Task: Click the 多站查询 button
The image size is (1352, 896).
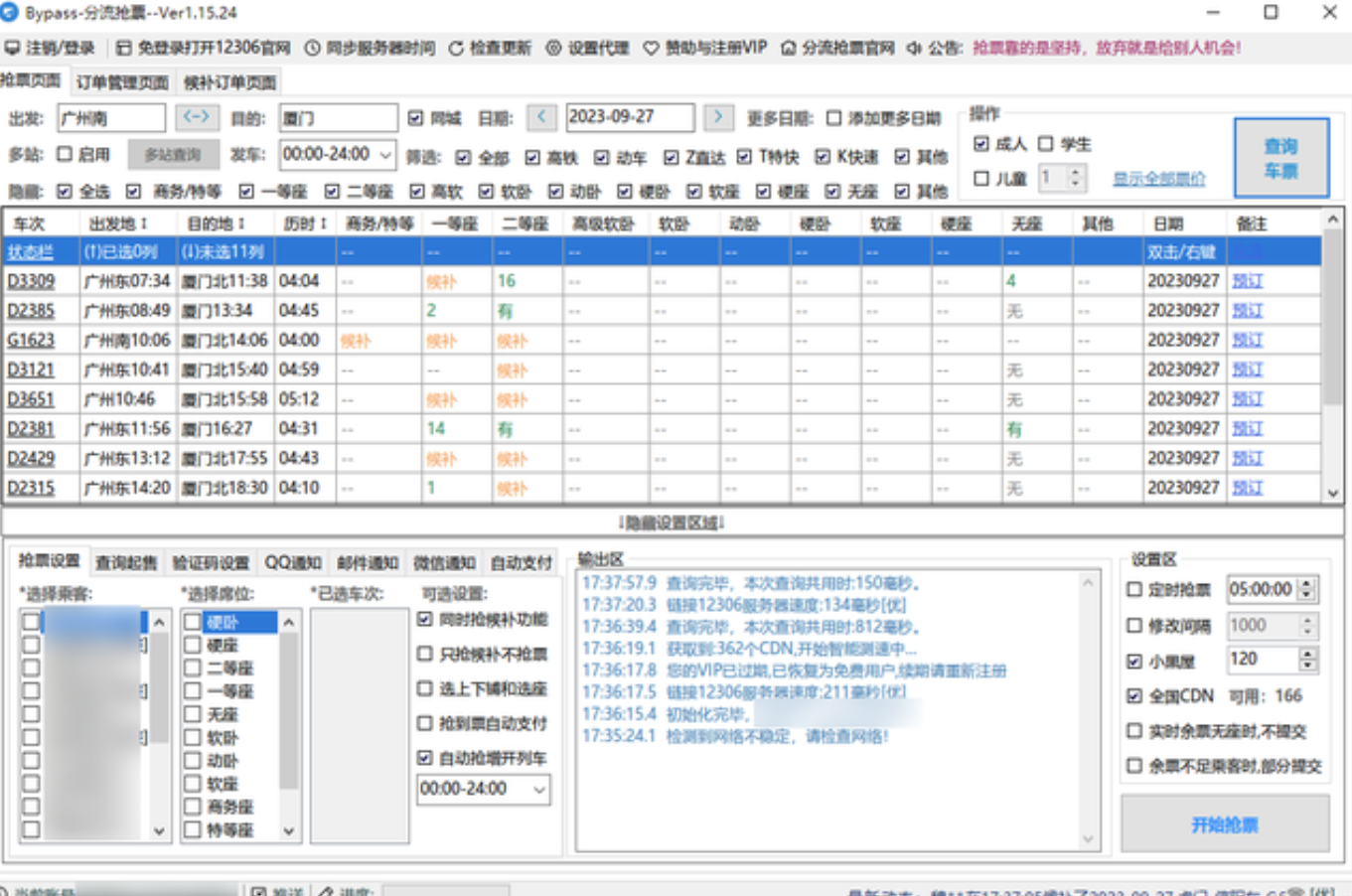Action: click(172, 155)
